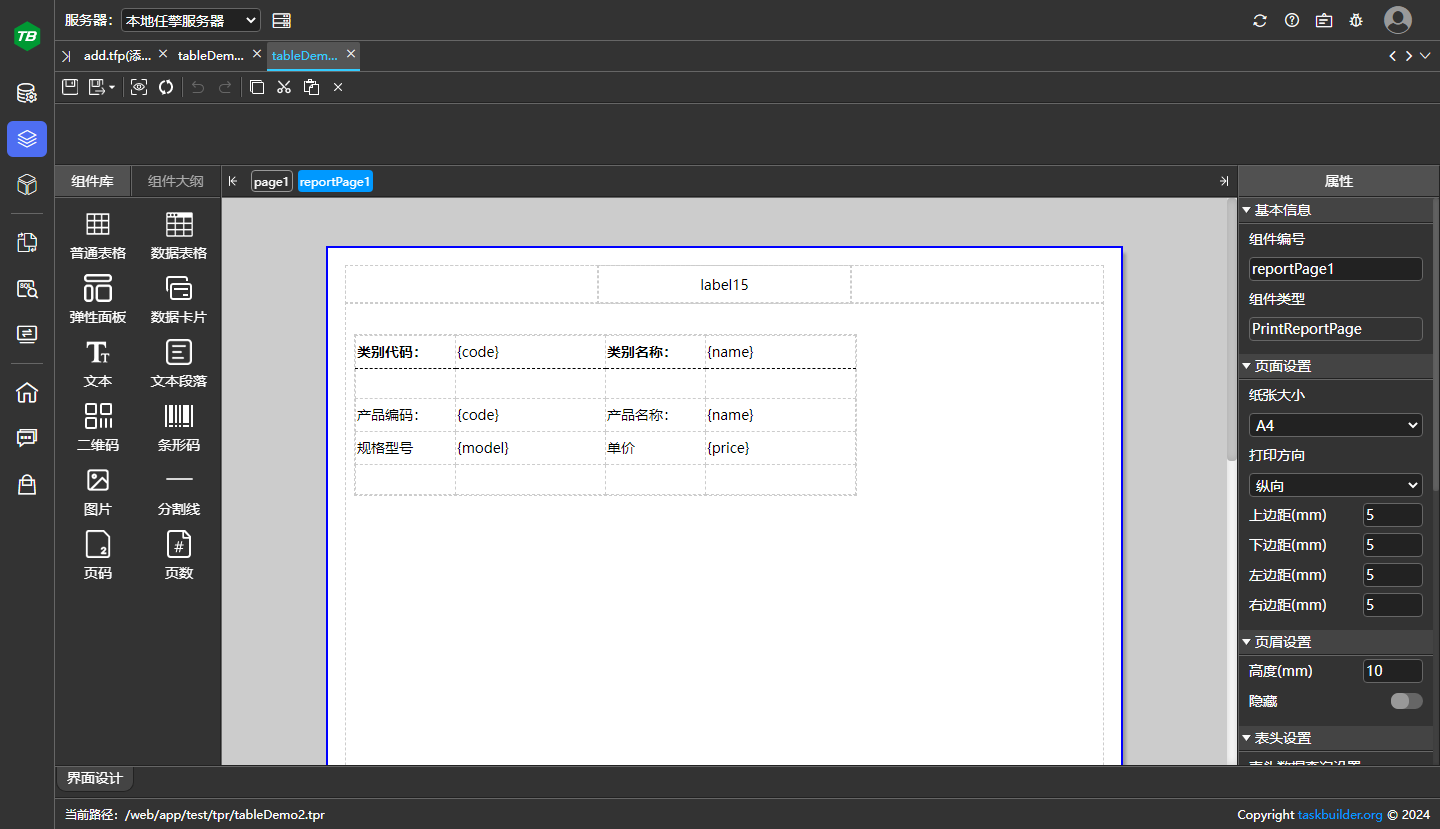
Task: Select the 页码 page number component
Action: (98, 556)
